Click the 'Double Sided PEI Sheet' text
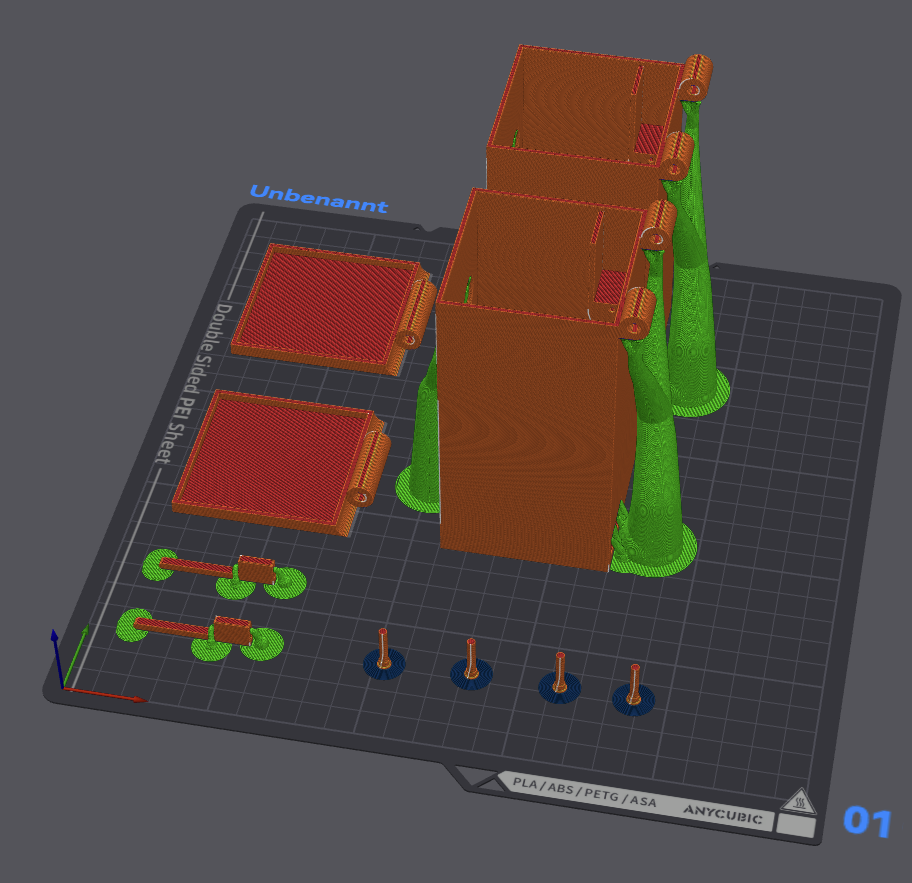The width and height of the screenshot is (912, 883). (x=191, y=382)
